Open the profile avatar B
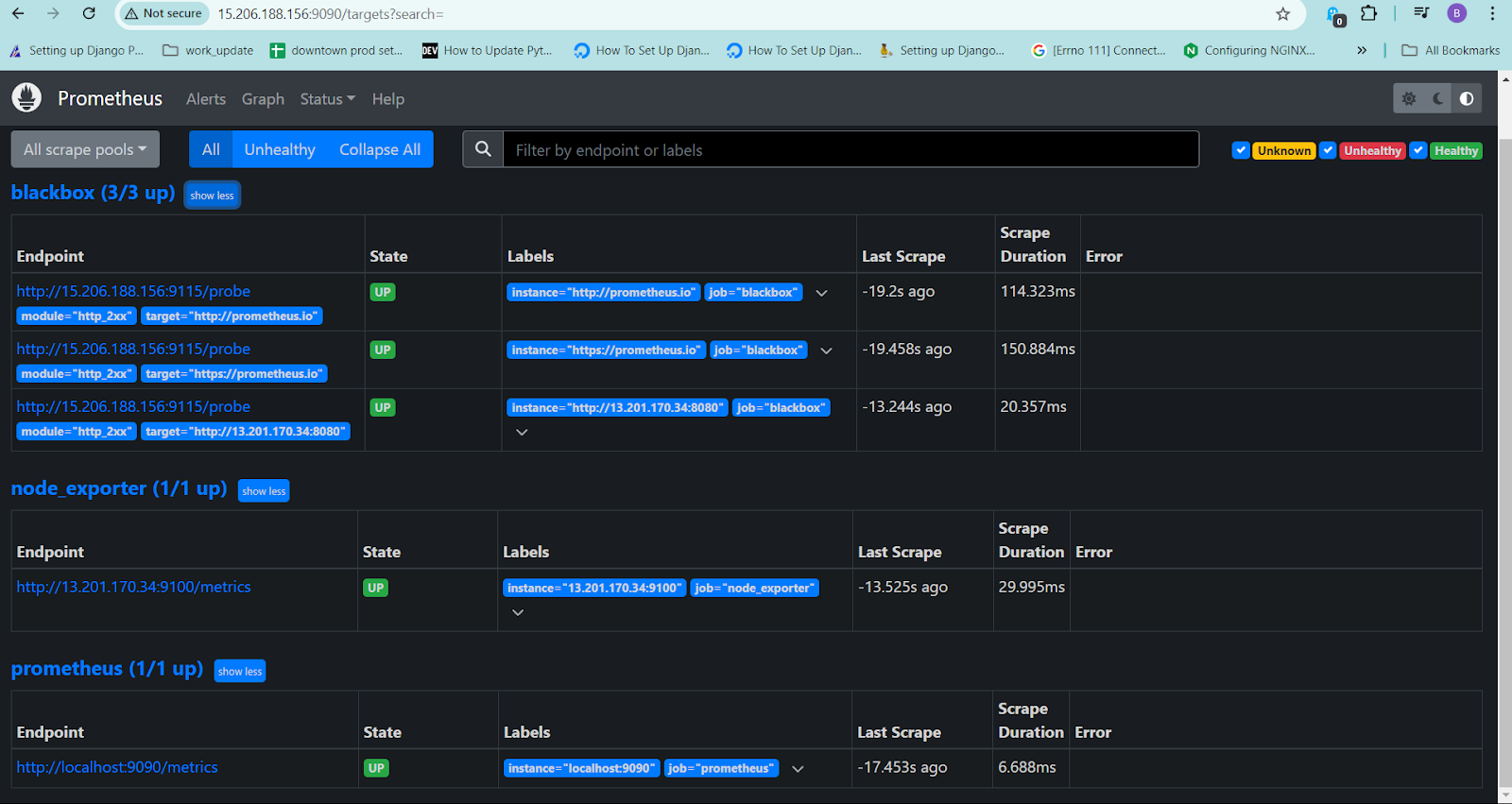 (x=1457, y=13)
